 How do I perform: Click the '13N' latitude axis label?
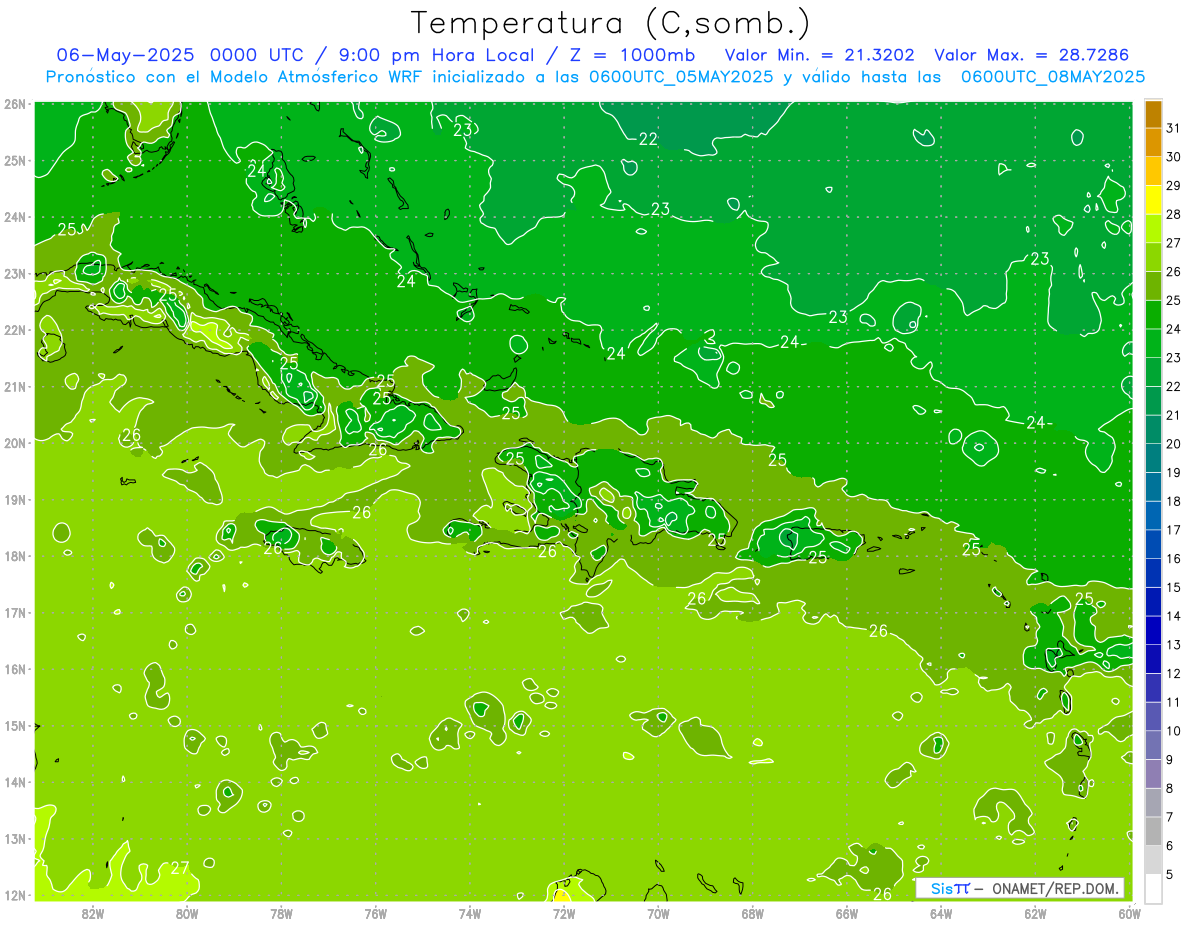tap(15, 839)
